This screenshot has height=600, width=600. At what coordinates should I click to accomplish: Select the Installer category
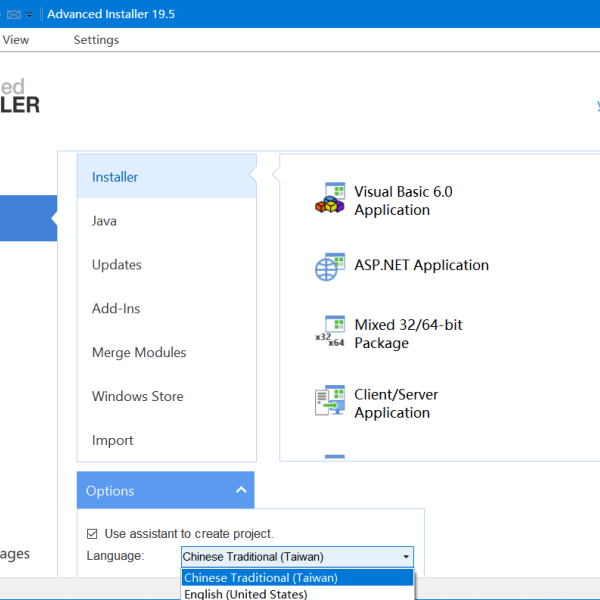coord(166,176)
